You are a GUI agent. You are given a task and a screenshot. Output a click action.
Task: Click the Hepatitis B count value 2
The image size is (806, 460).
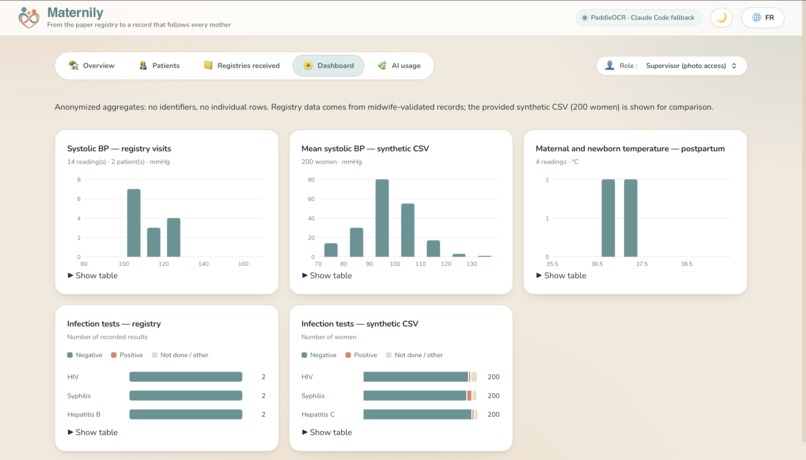pos(263,414)
